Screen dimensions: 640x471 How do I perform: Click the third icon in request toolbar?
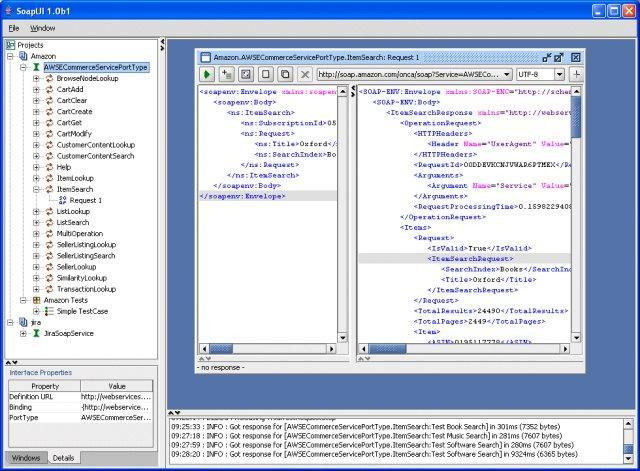pyautogui.click(x=246, y=74)
